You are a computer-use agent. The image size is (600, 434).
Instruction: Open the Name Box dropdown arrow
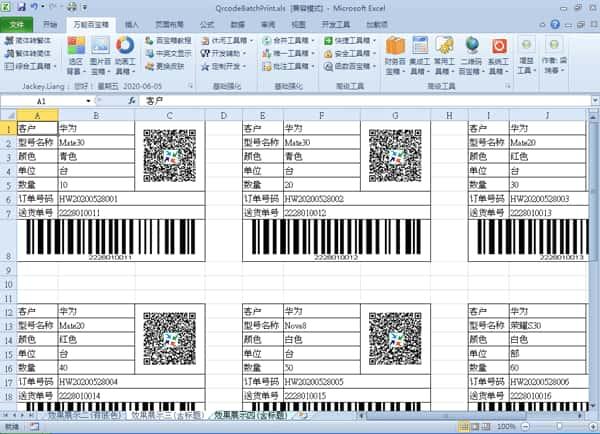pos(88,101)
